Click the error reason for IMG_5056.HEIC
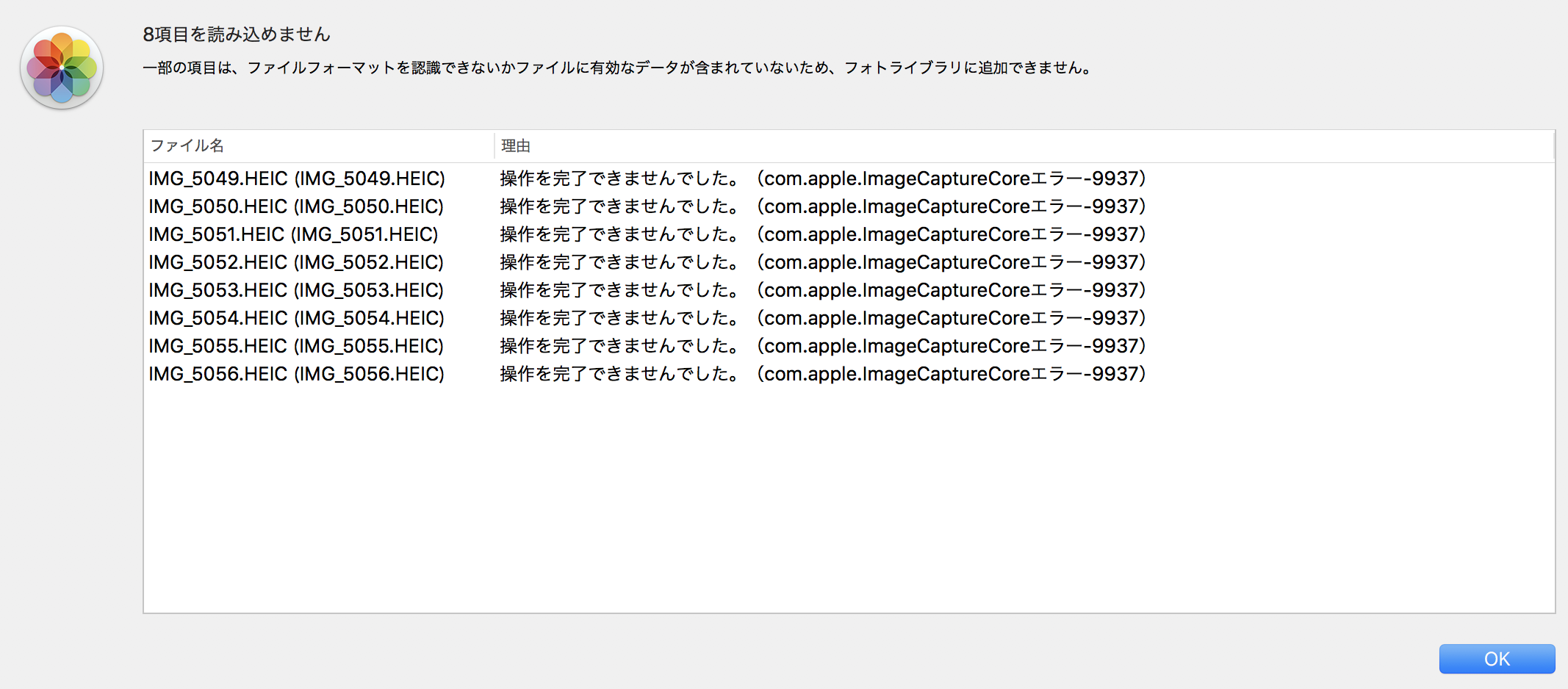Viewport: 1568px width, 689px height. 822,374
